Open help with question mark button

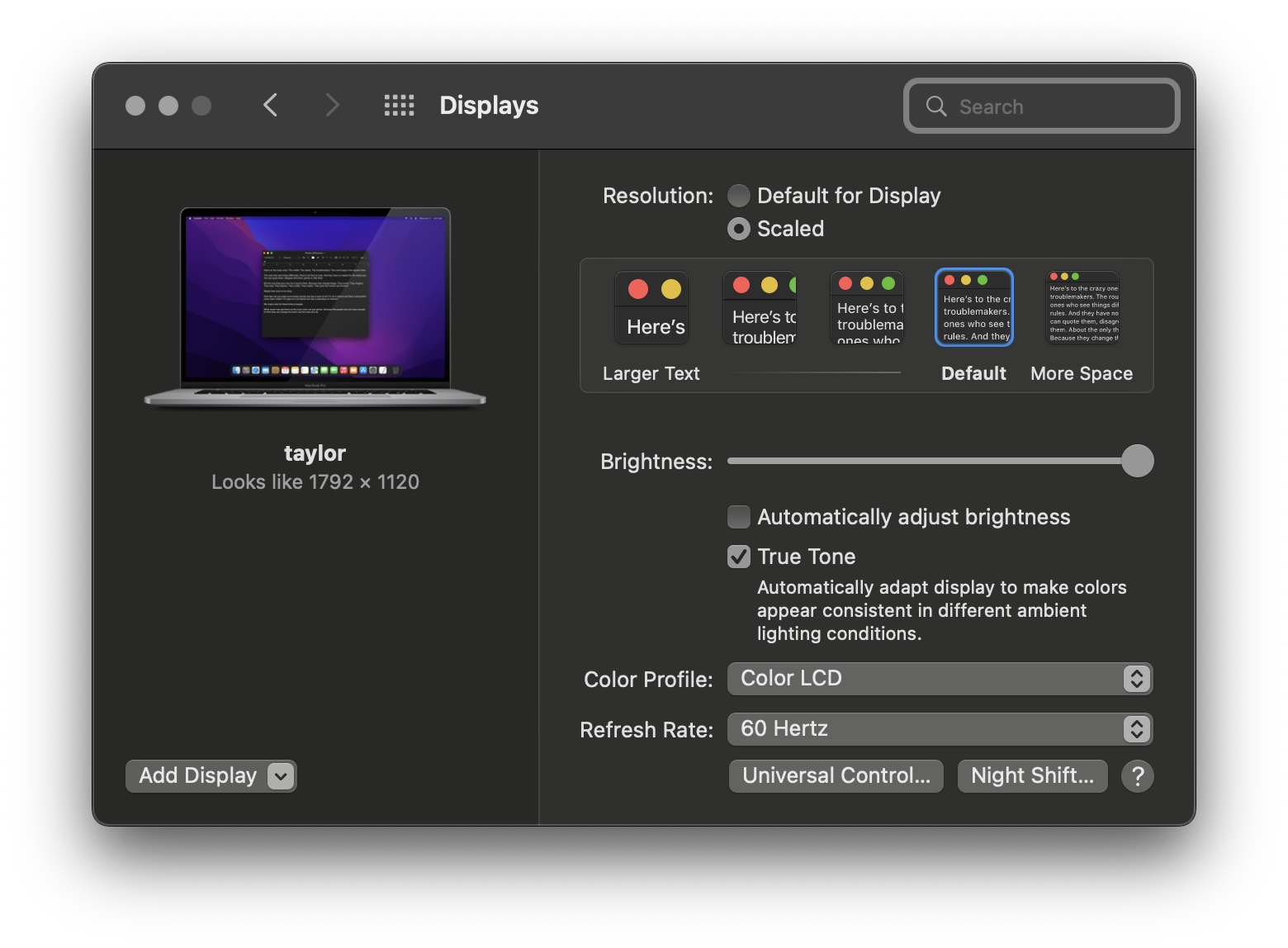[1137, 776]
